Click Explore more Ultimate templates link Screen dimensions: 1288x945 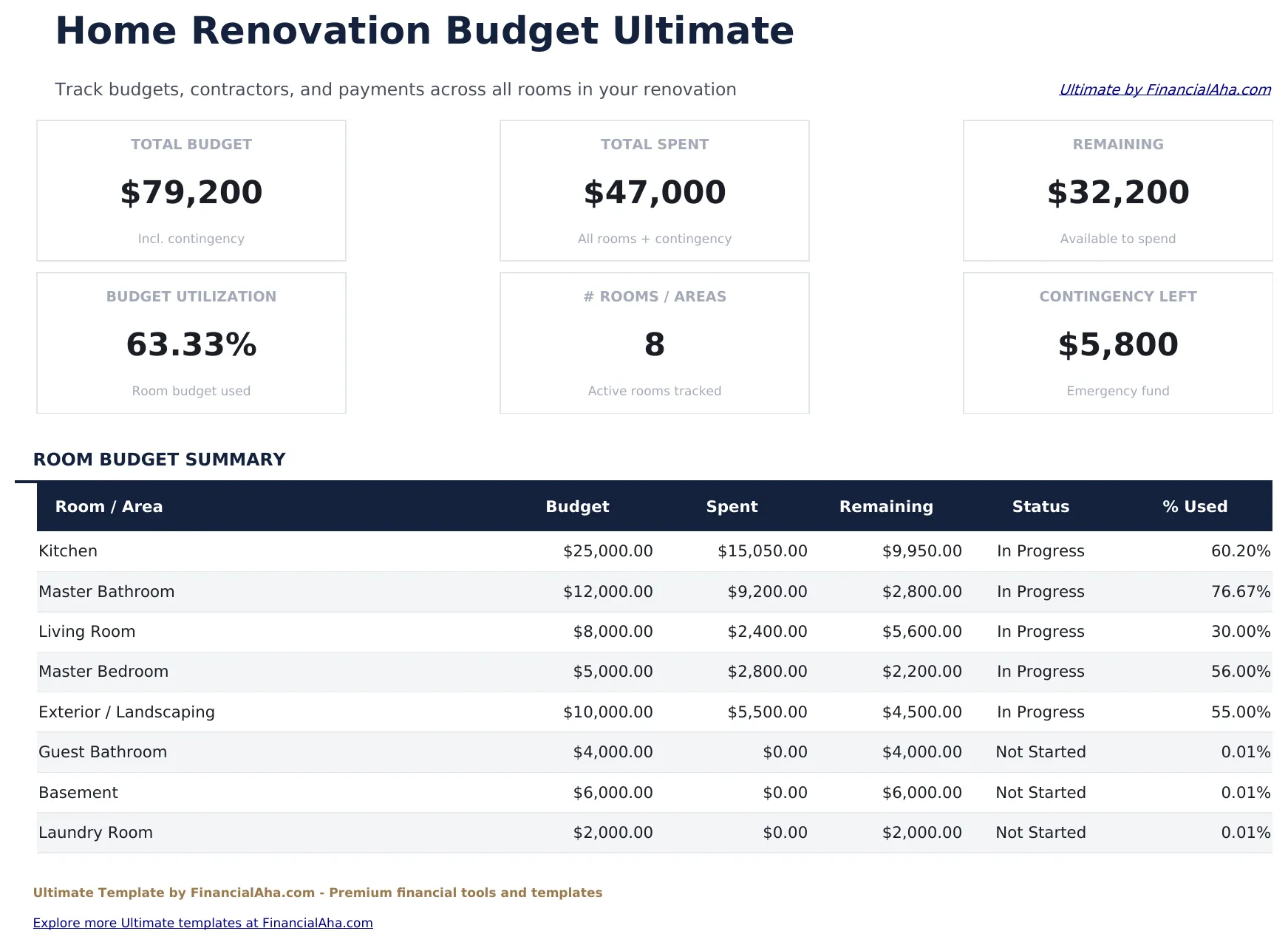pos(204,922)
